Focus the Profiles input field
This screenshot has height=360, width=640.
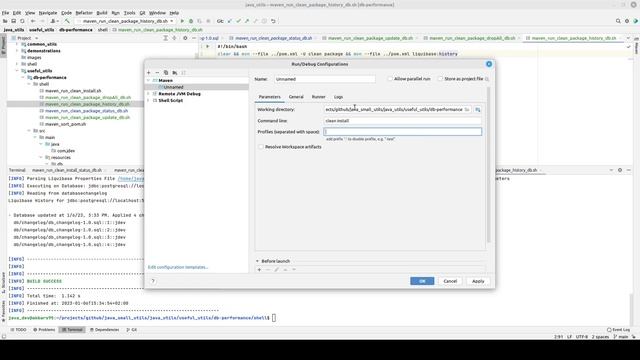coord(402,132)
